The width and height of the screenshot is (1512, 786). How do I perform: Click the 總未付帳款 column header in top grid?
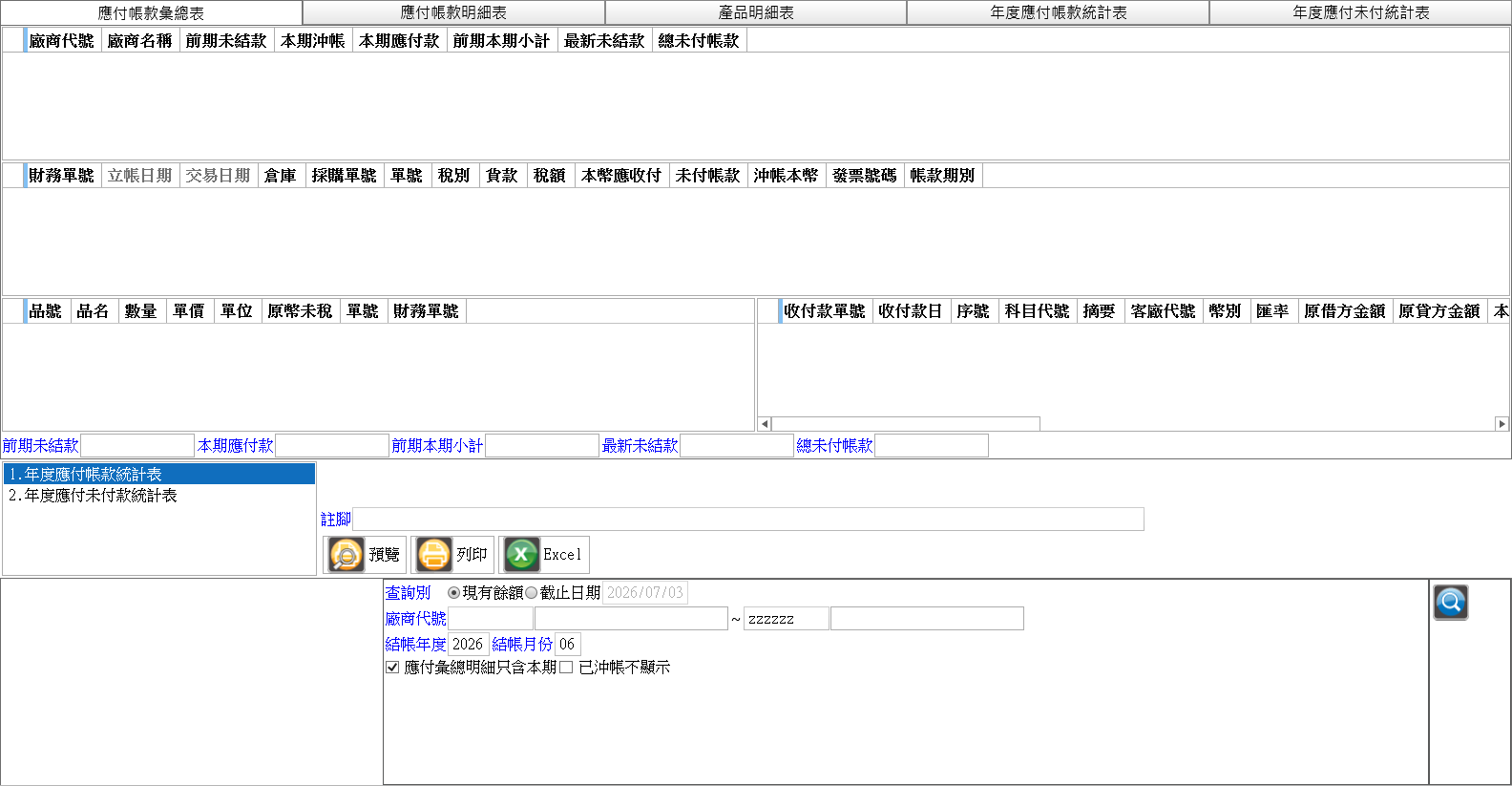pyautogui.click(x=700, y=41)
